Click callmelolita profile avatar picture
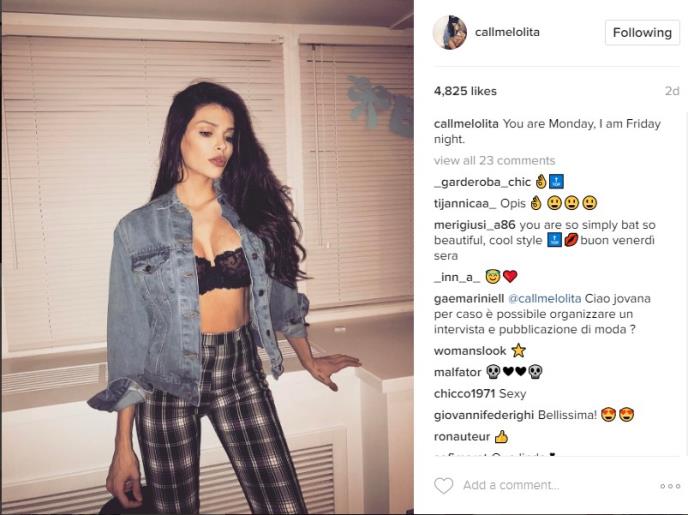688x515 pixels. tap(450, 32)
